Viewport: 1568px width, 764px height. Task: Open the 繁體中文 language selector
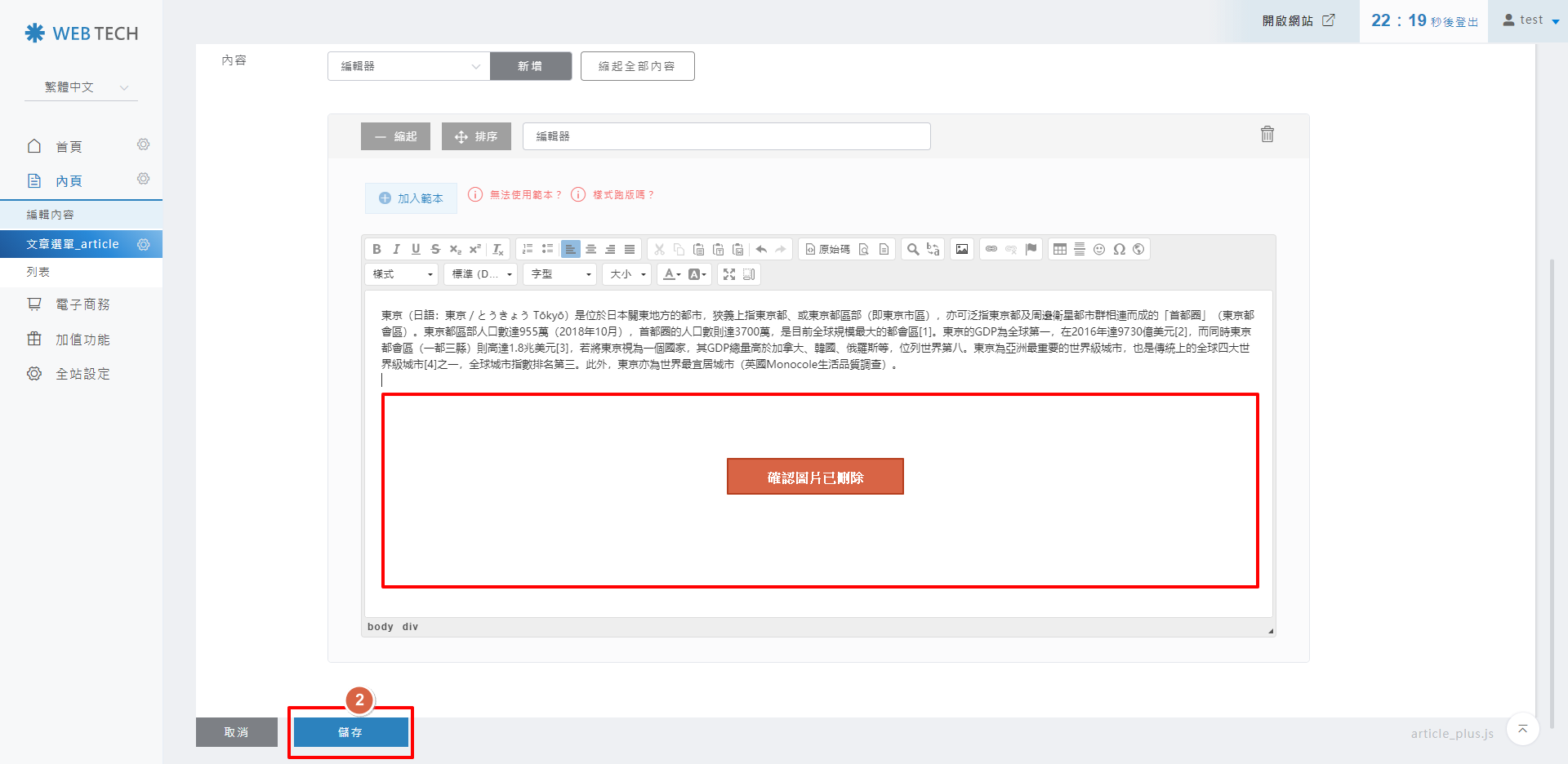coord(82,87)
